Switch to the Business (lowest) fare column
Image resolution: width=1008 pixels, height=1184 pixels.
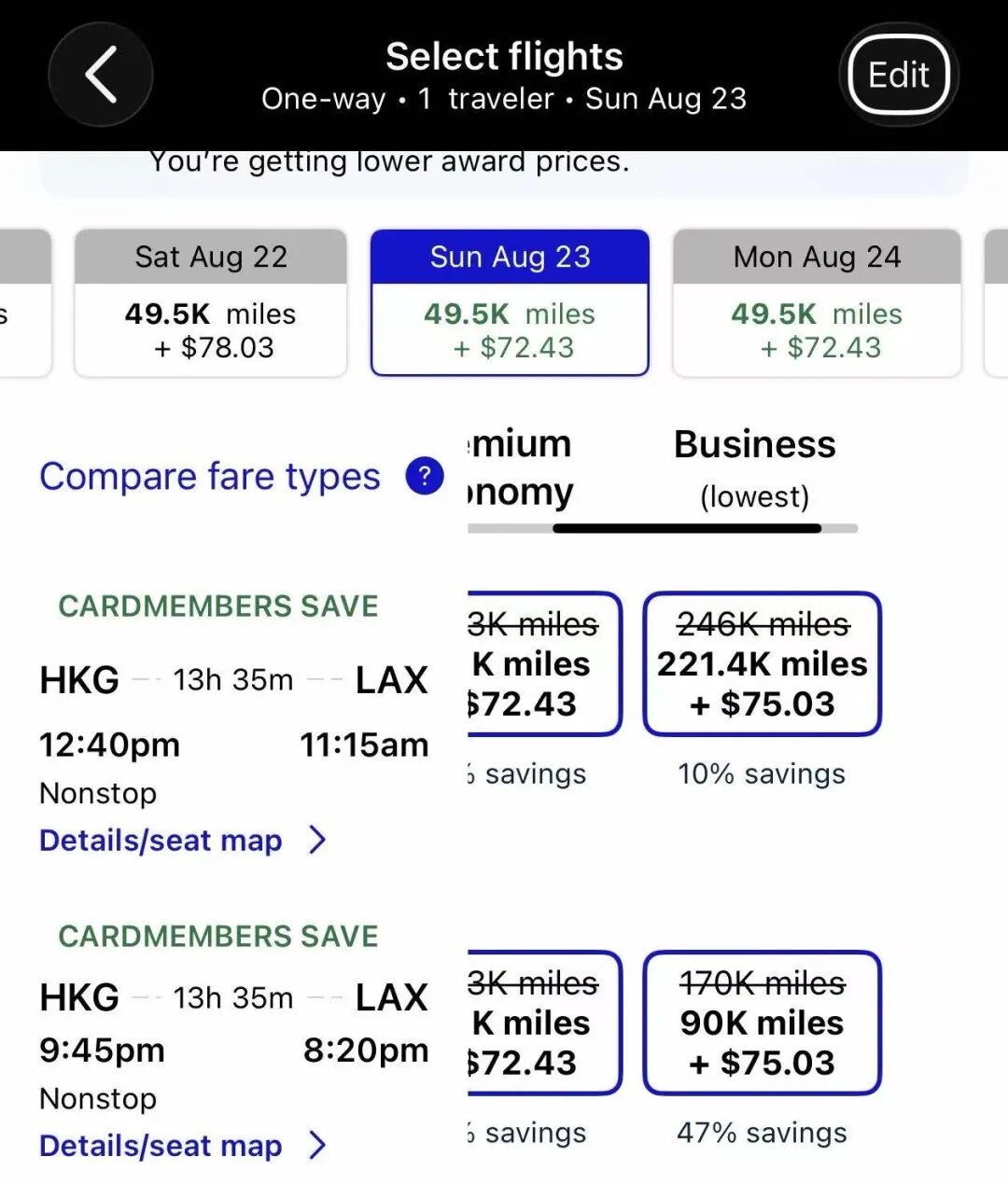(754, 467)
